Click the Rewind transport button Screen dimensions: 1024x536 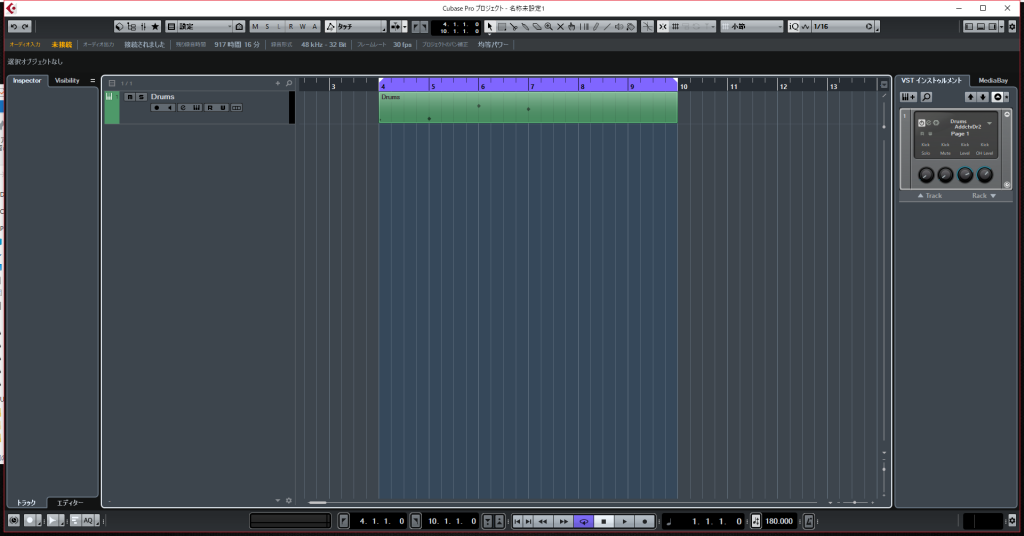click(x=543, y=521)
